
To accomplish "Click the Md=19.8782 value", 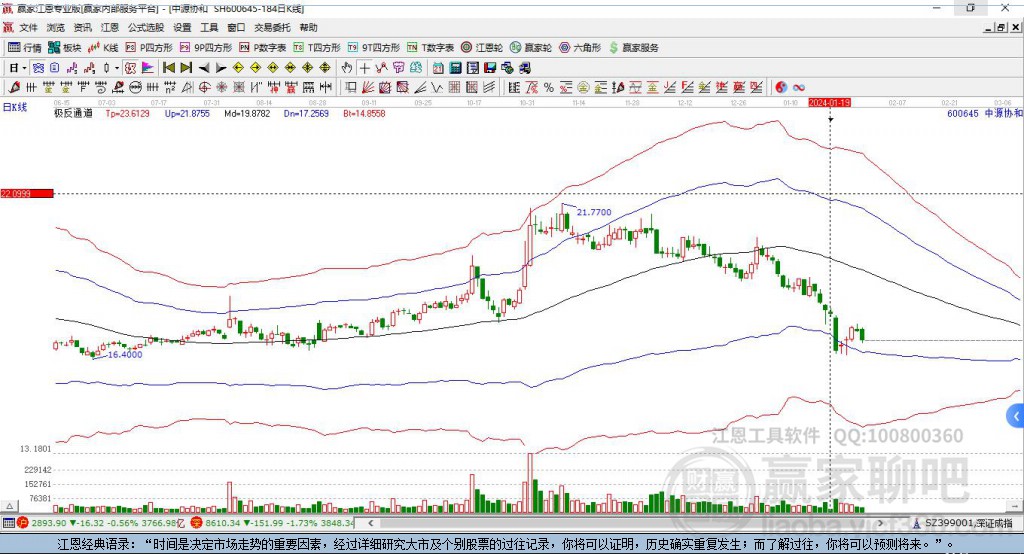I will coord(247,113).
